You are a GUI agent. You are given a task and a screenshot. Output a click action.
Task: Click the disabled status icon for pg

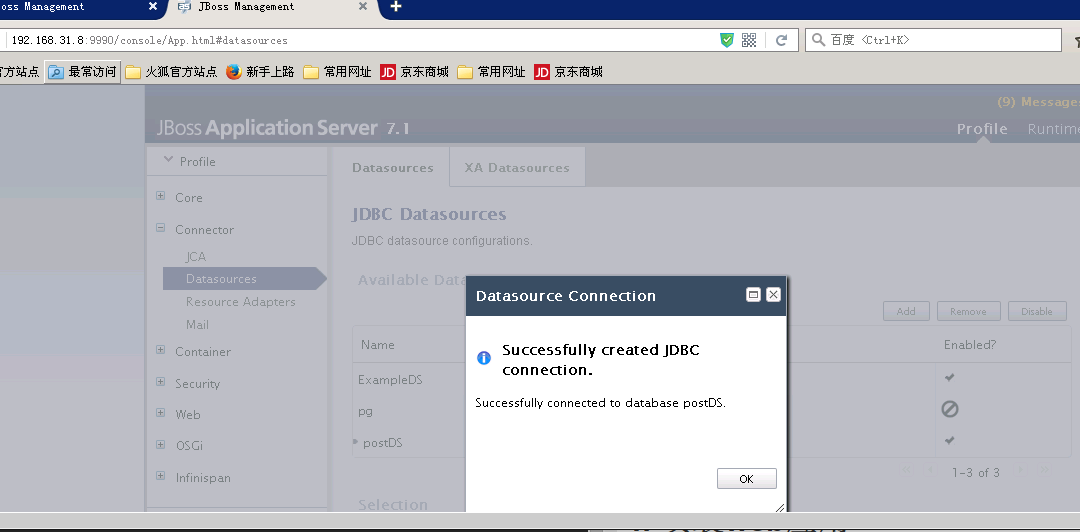[x=949, y=409]
